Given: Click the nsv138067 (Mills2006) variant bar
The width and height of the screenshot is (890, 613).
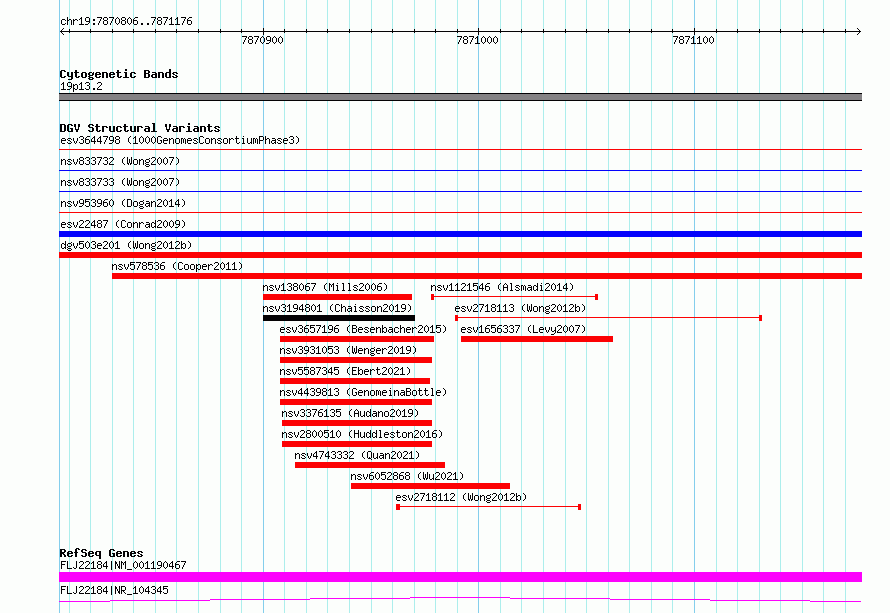Looking at the screenshot, I should (337, 297).
